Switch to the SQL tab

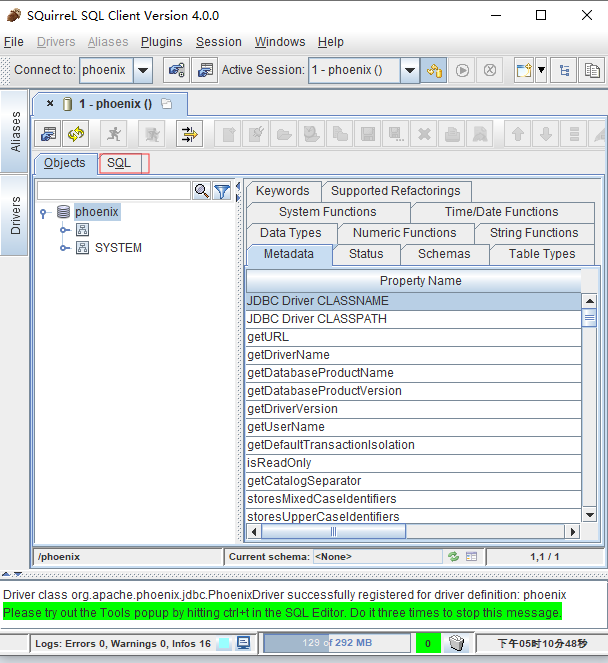(x=120, y=163)
